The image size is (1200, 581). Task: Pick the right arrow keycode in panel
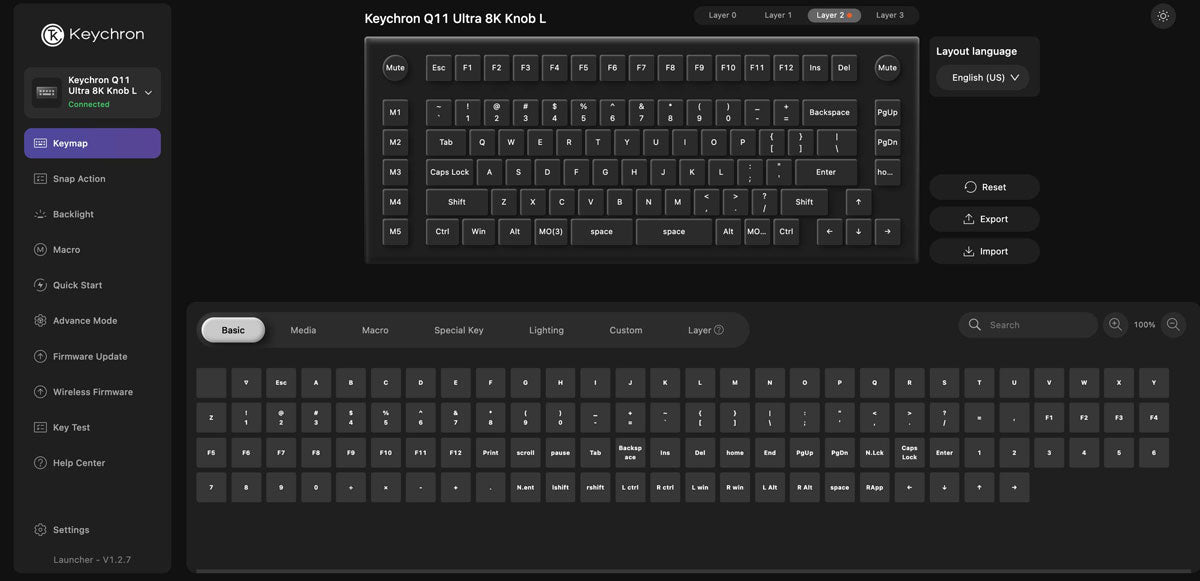click(x=1014, y=487)
